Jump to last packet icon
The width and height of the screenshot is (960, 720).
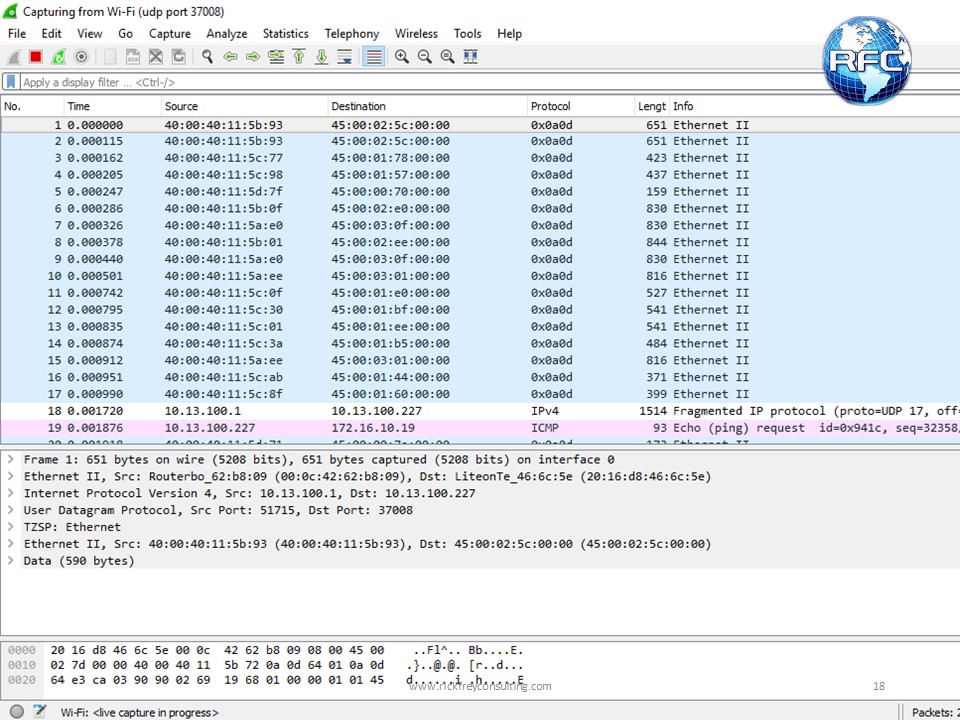[x=321, y=57]
